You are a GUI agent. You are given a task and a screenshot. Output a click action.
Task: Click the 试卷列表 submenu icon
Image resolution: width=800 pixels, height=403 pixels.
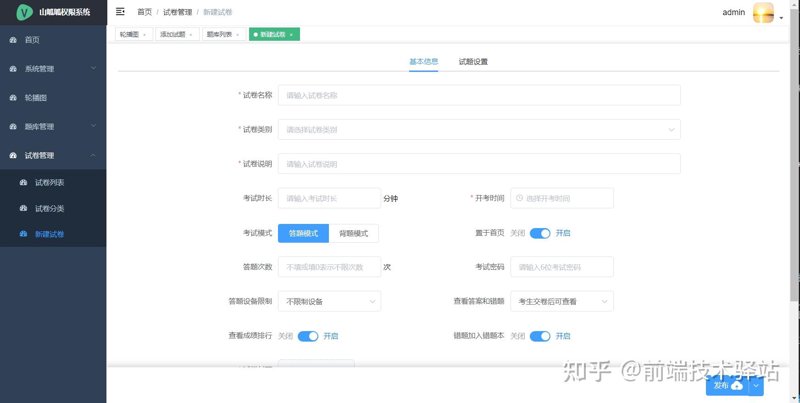[23, 182]
